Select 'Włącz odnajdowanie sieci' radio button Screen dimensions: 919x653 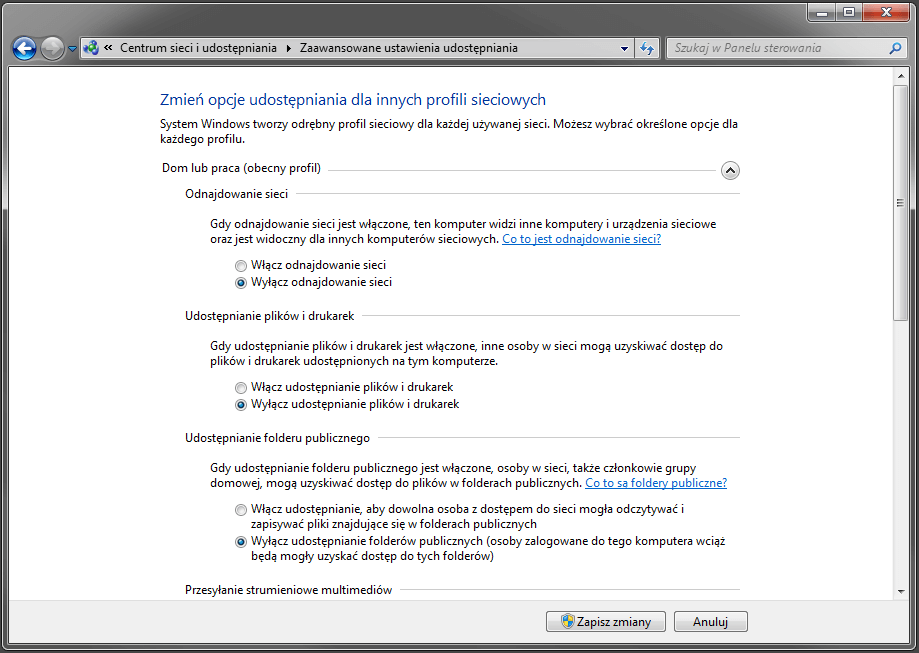240,266
